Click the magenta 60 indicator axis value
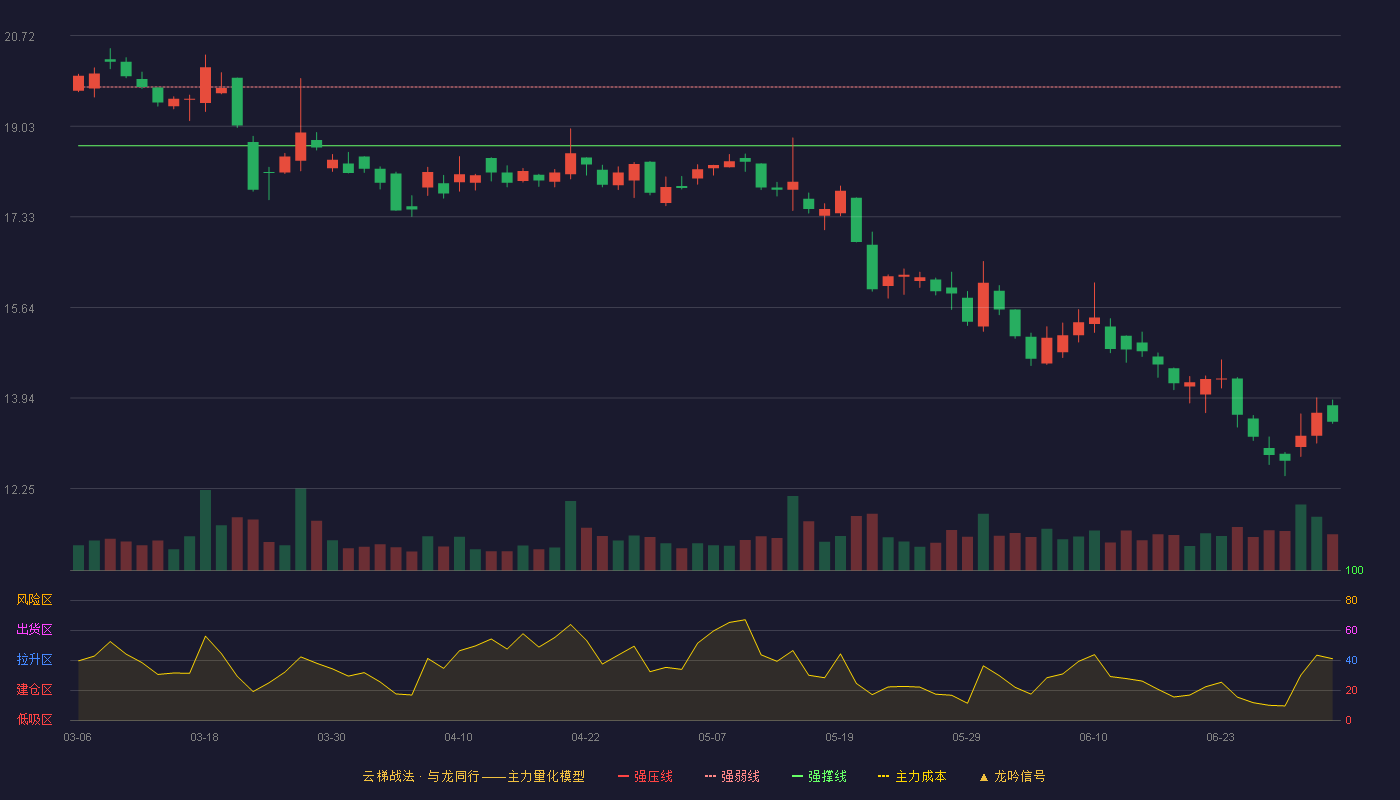 [1351, 630]
